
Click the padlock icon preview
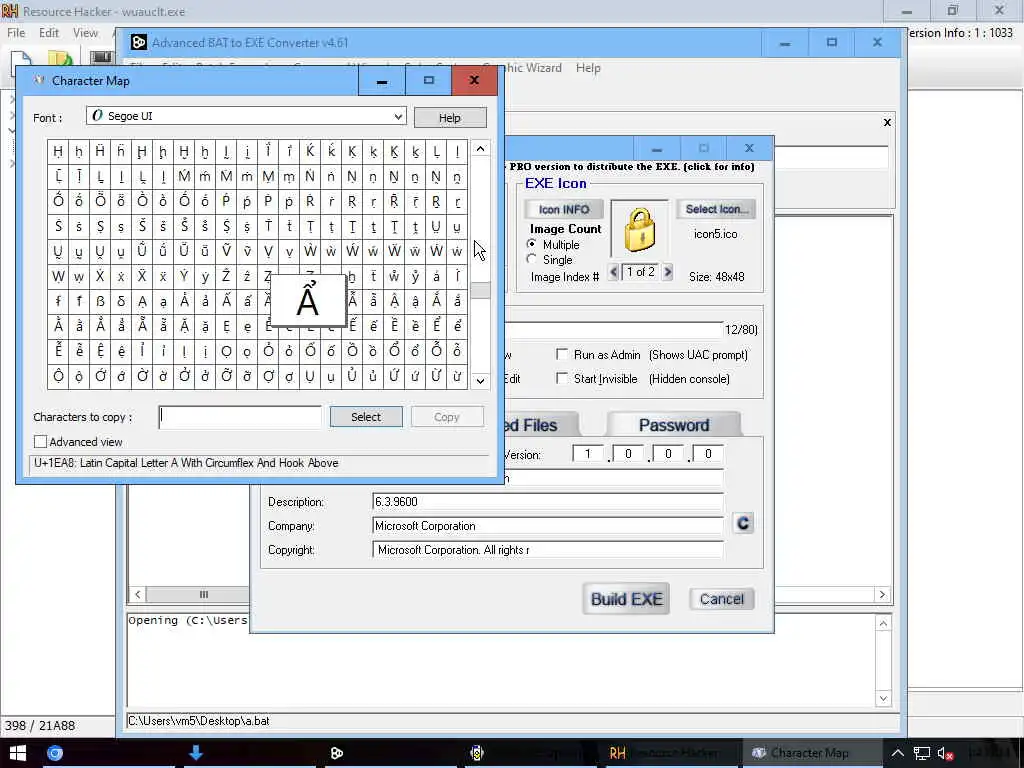pyautogui.click(x=639, y=229)
